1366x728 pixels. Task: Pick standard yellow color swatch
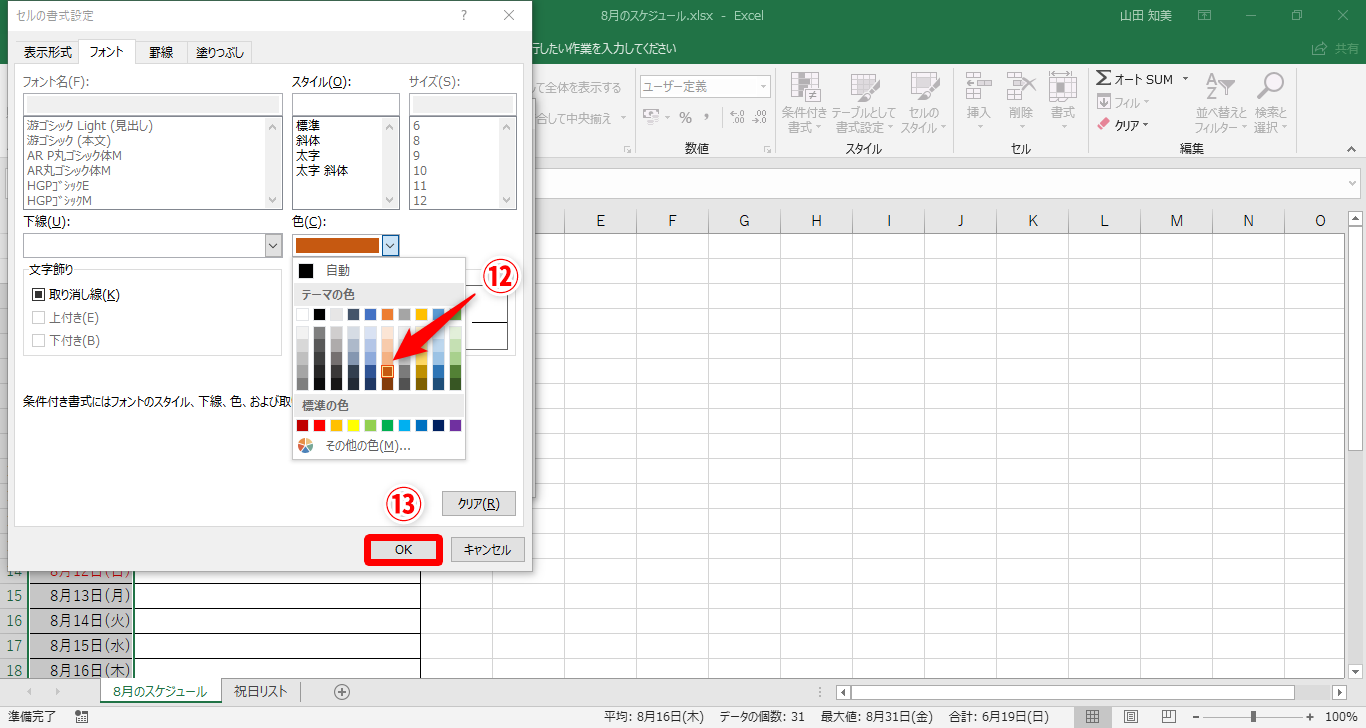pyautogui.click(x=354, y=425)
